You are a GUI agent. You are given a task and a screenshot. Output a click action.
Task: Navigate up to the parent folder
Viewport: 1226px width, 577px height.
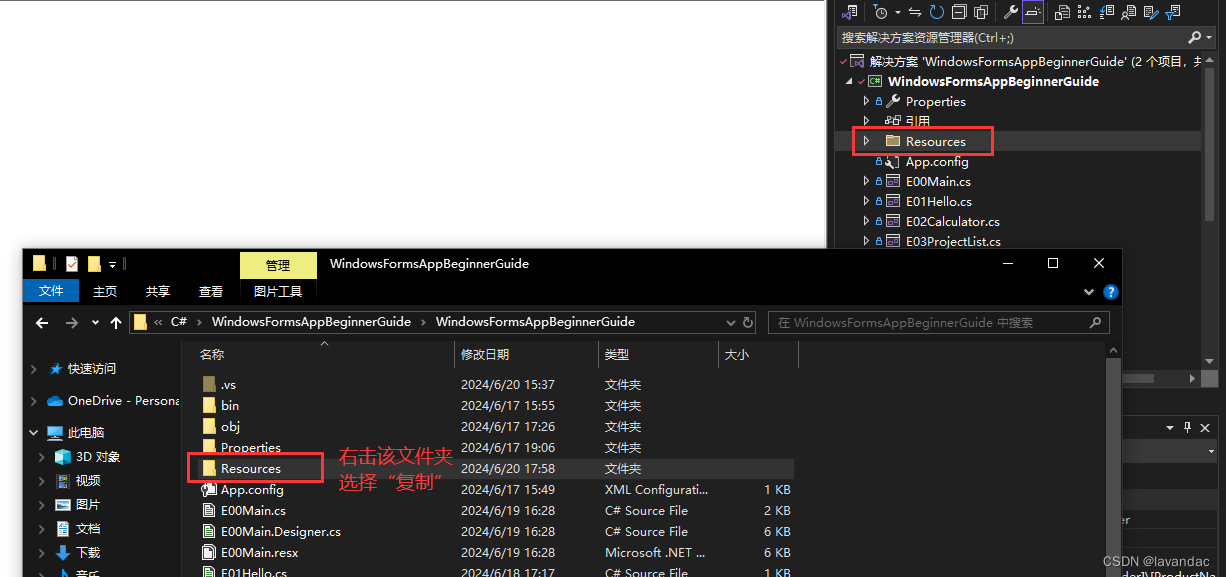[x=117, y=322]
